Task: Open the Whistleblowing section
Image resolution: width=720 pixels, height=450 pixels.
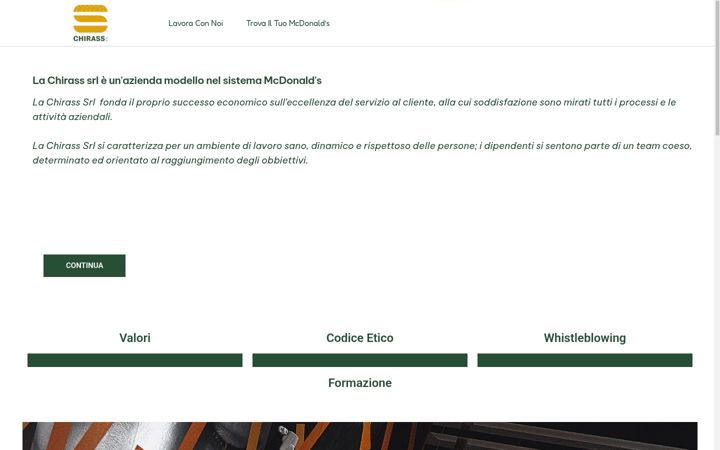Action: point(585,338)
